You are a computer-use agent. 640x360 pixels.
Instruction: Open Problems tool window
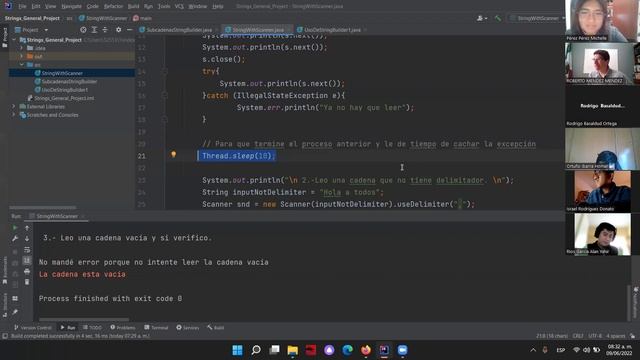coord(123,328)
